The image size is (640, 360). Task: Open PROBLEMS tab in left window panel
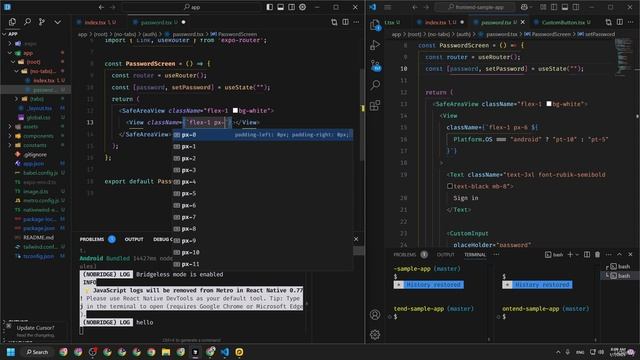pos(92,239)
